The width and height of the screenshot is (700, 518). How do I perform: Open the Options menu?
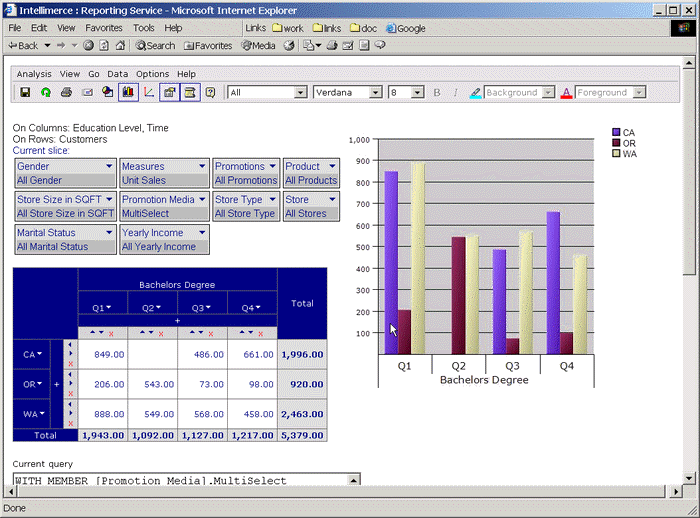[153, 74]
